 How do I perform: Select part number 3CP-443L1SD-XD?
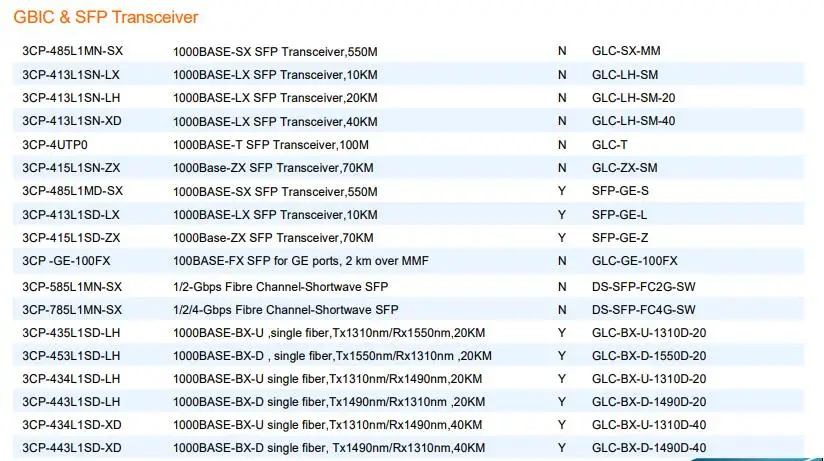click(72, 448)
